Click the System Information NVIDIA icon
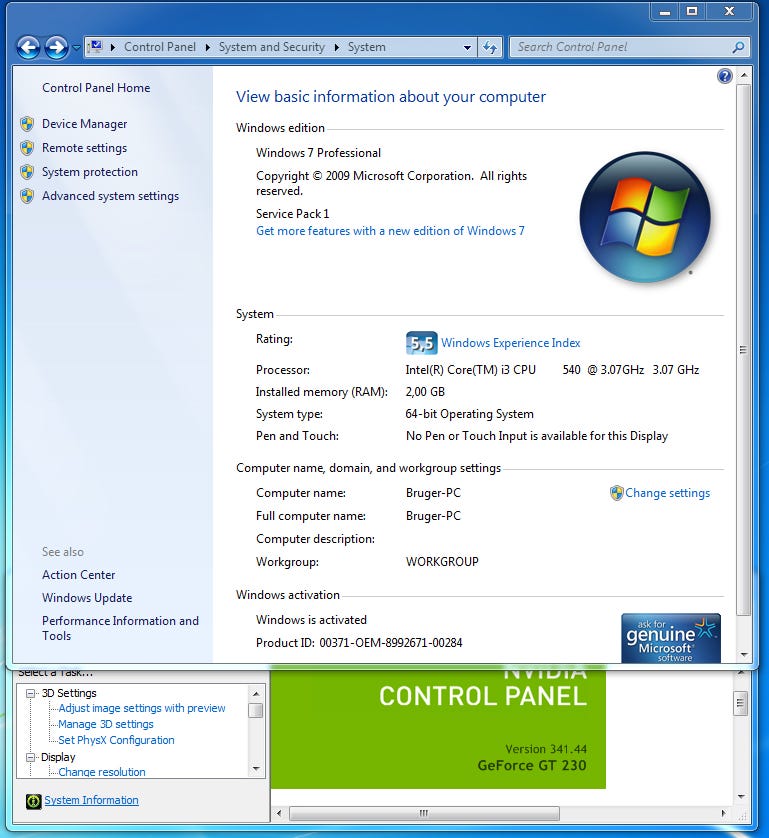The height and width of the screenshot is (838, 769). tap(33, 801)
